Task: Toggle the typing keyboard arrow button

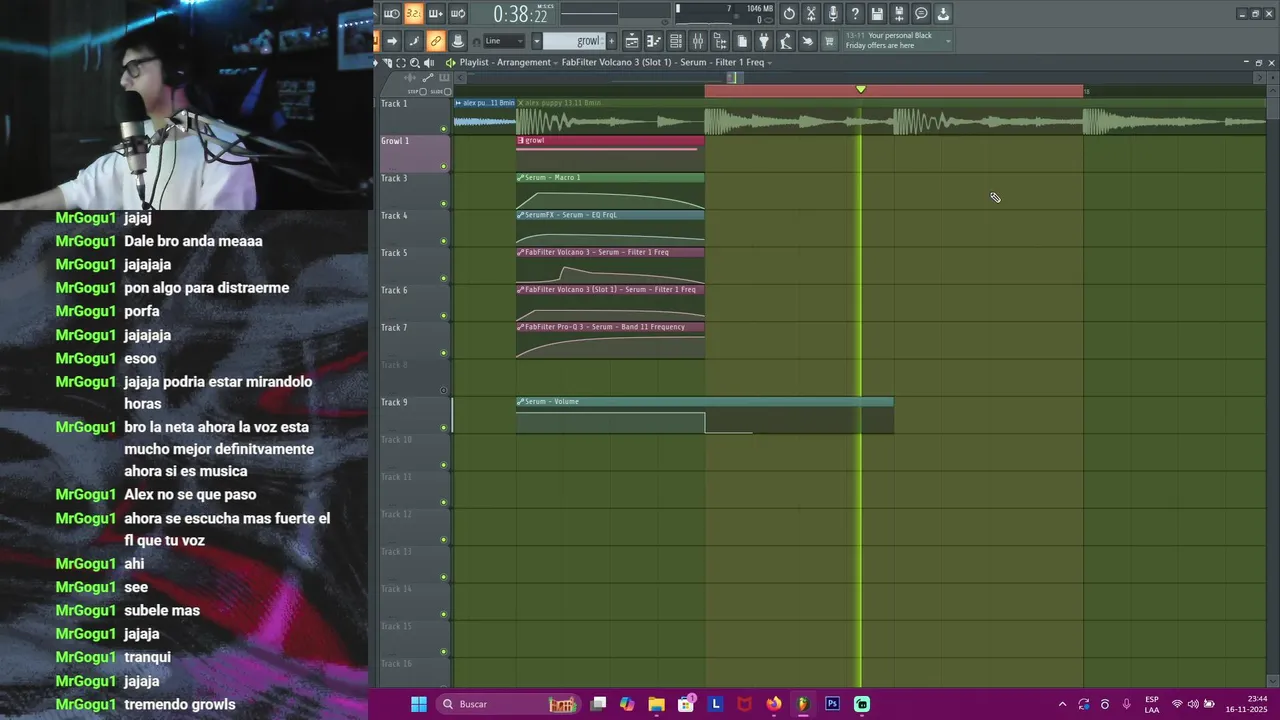Action: pos(392,41)
